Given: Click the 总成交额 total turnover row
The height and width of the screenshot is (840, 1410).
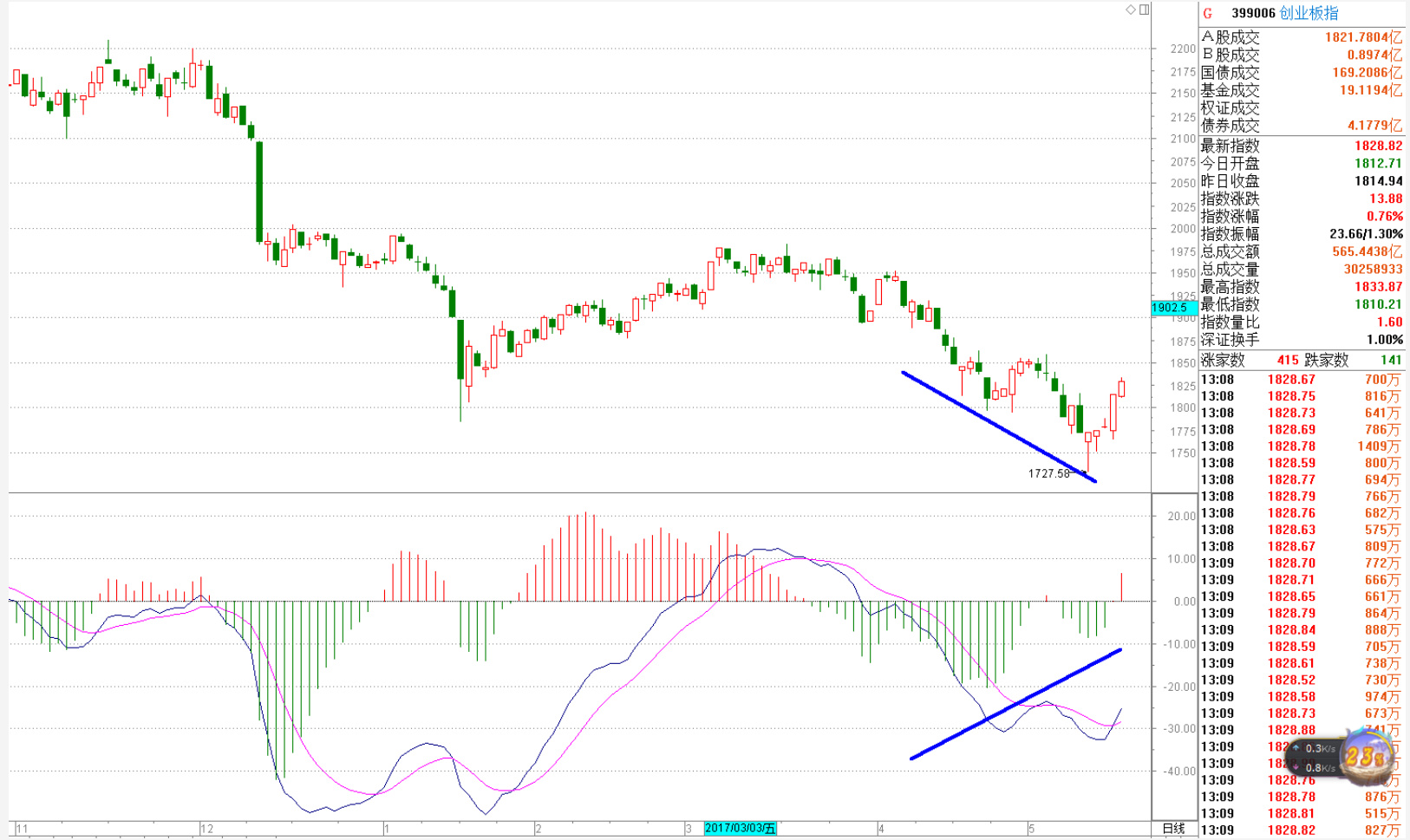Looking at the screenshot, I should [x=1301, y=251].
